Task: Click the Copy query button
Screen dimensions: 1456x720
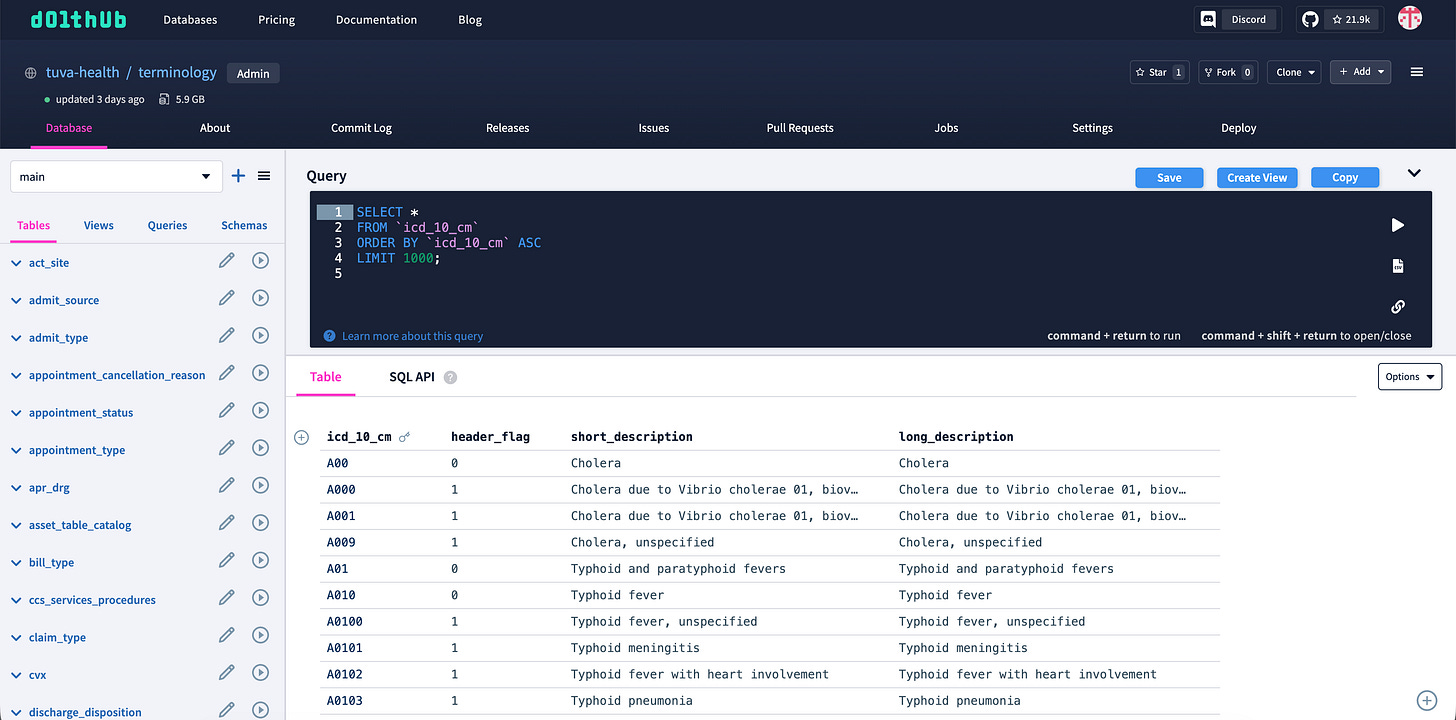Action: [1345, 177]
